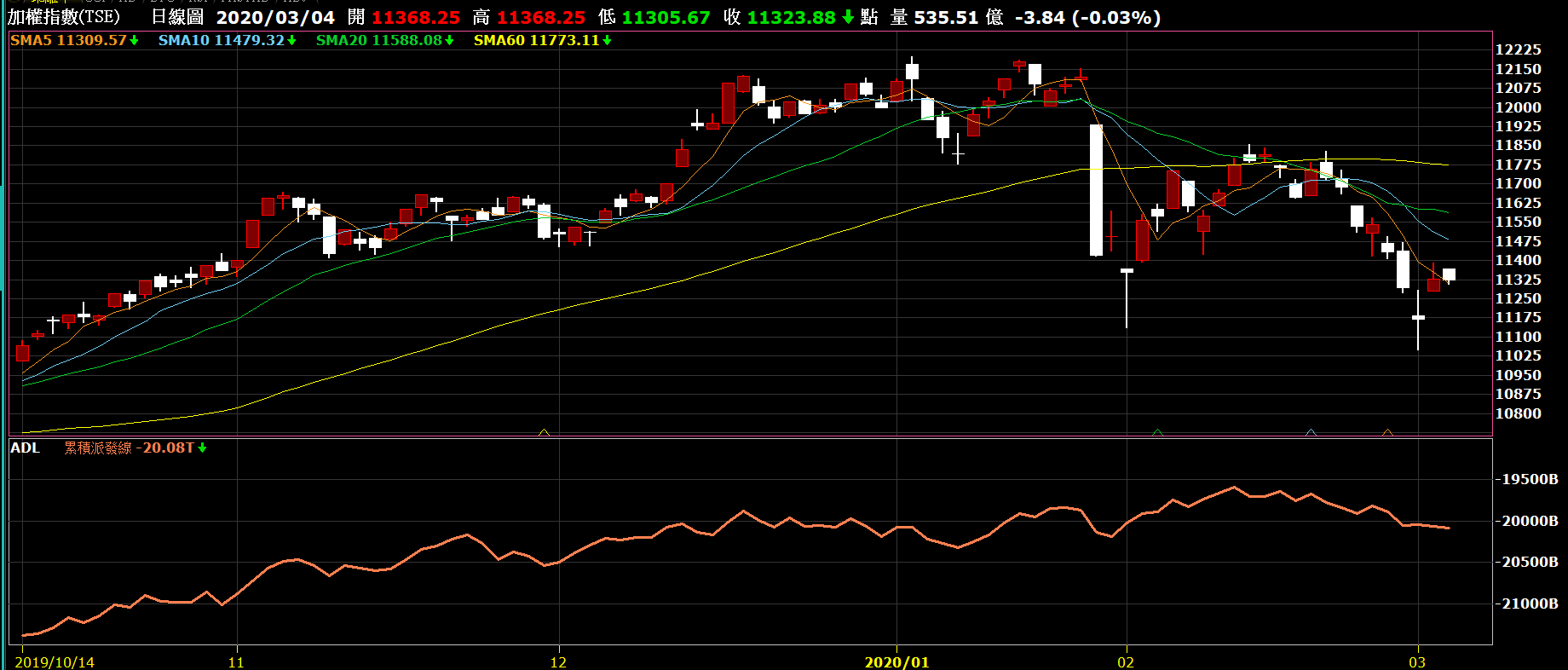Viewport: 1568px width, 670px height.
Task: Click the 12 month marker on the time axis
Action: click(x=557, y=662)
